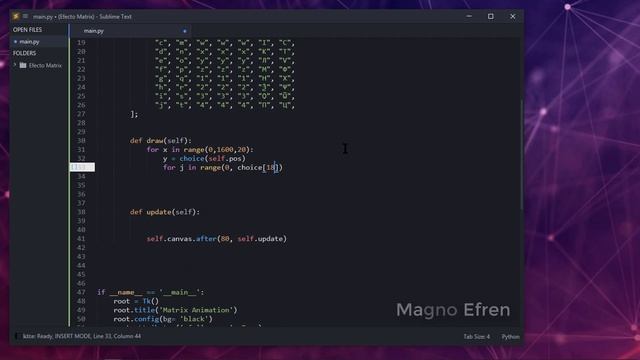The height and width of the screenshot is (360, 640).
Task: Maximize the Sublime Text window
Action: point(491,16)
